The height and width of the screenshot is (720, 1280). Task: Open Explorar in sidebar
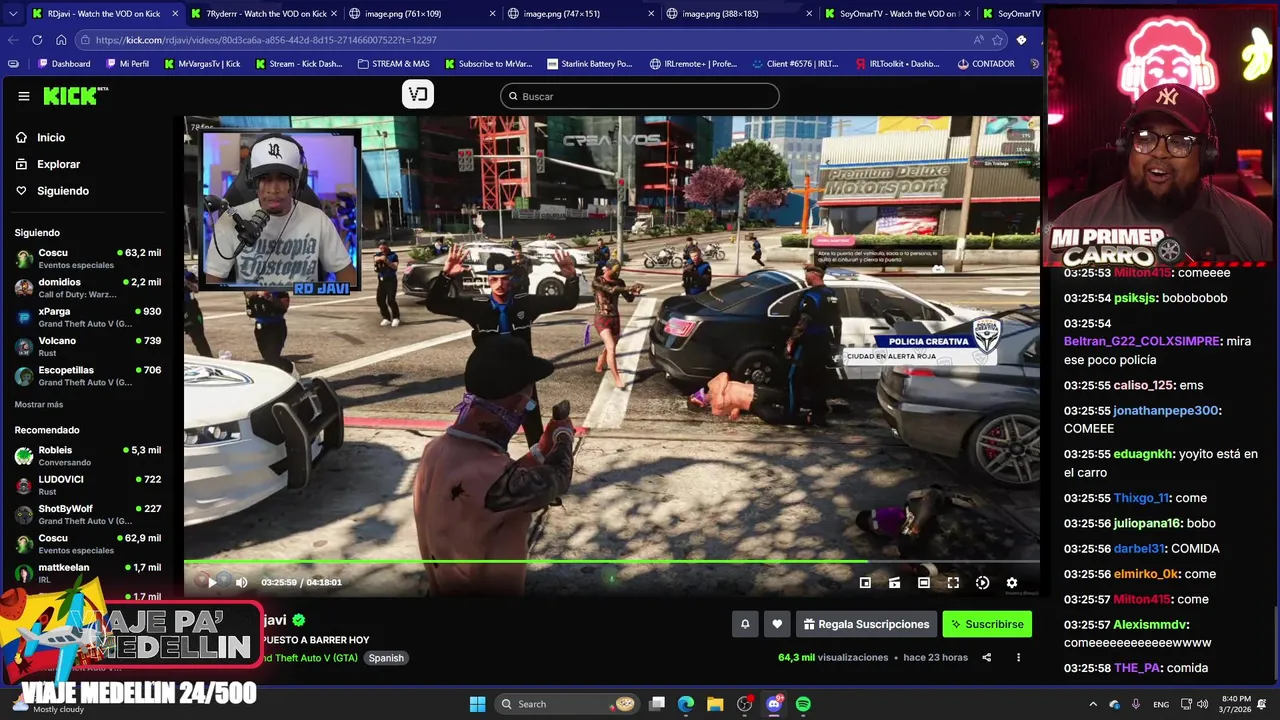58,164
